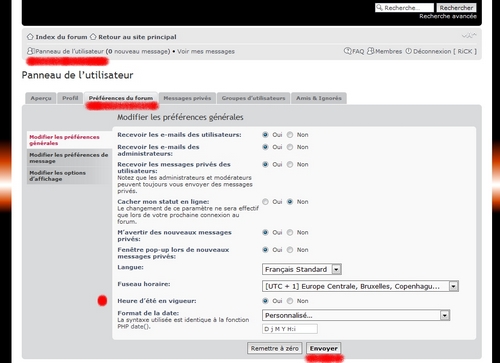This screenshot has height=363, width=500.
Task: Open the Format de la date dropdown
Action: point(356,315)
